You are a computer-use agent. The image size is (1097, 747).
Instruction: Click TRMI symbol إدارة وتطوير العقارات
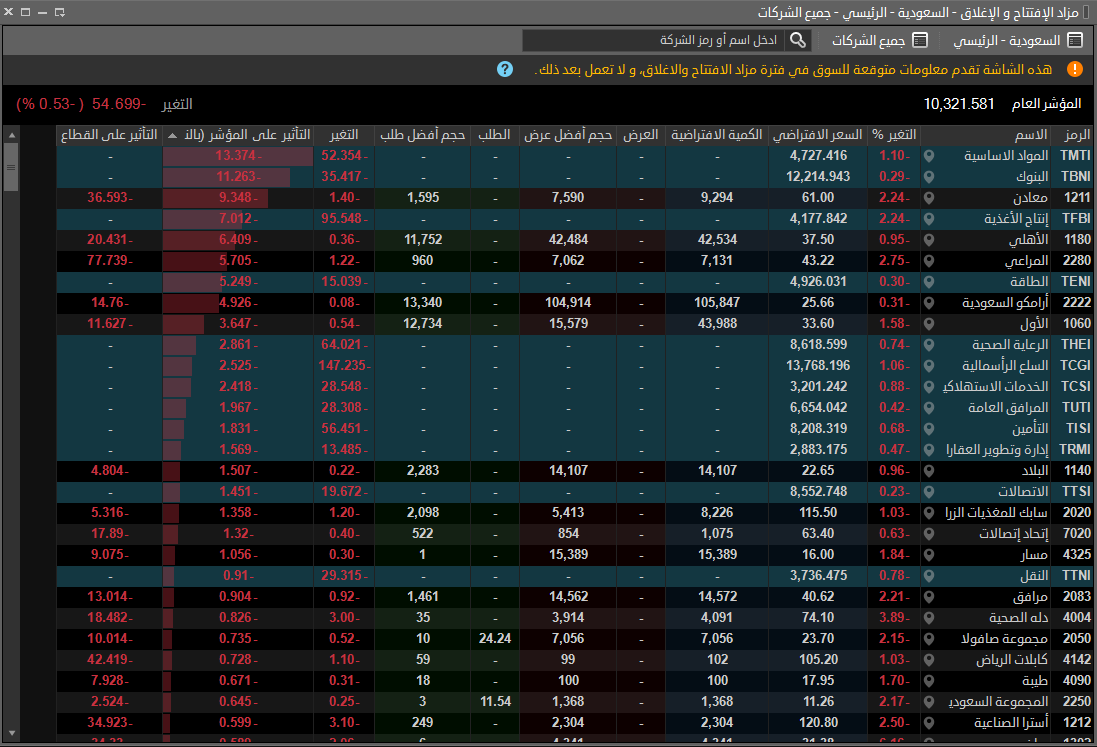pos(1075,450)
